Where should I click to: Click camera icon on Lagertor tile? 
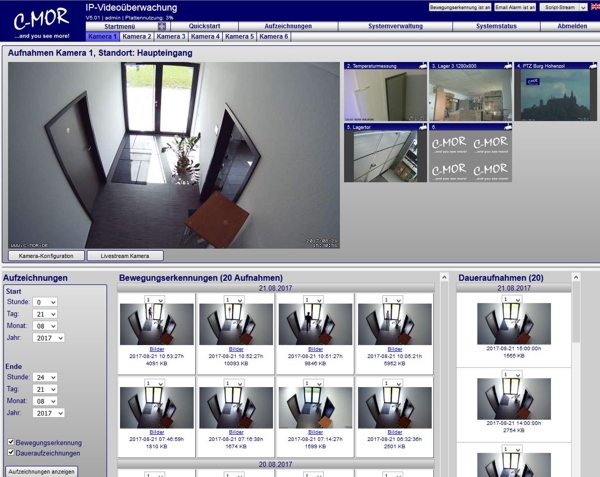tap(422, 128)
